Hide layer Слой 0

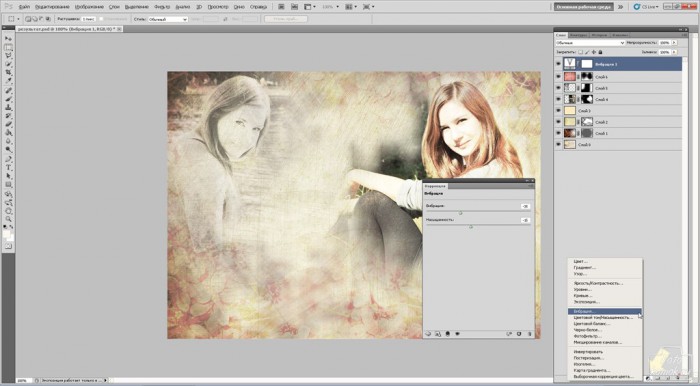click(x=558, y=145)
